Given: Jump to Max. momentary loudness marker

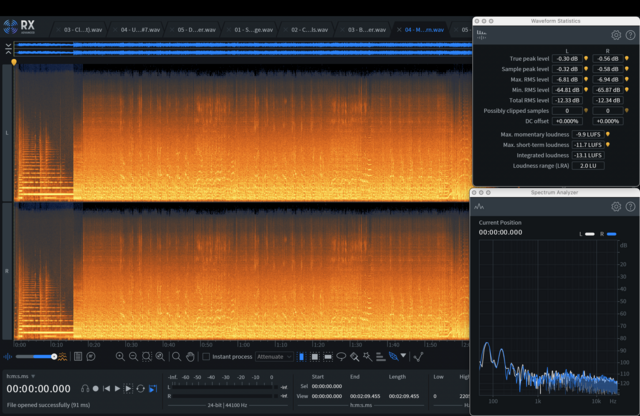Looking at the screenshot, I should click(608, 134).
